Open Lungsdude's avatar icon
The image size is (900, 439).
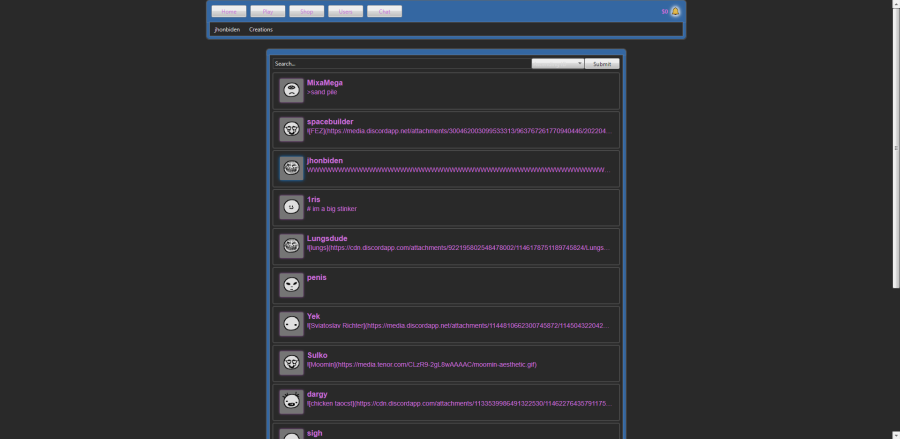(x=291, y=246)
